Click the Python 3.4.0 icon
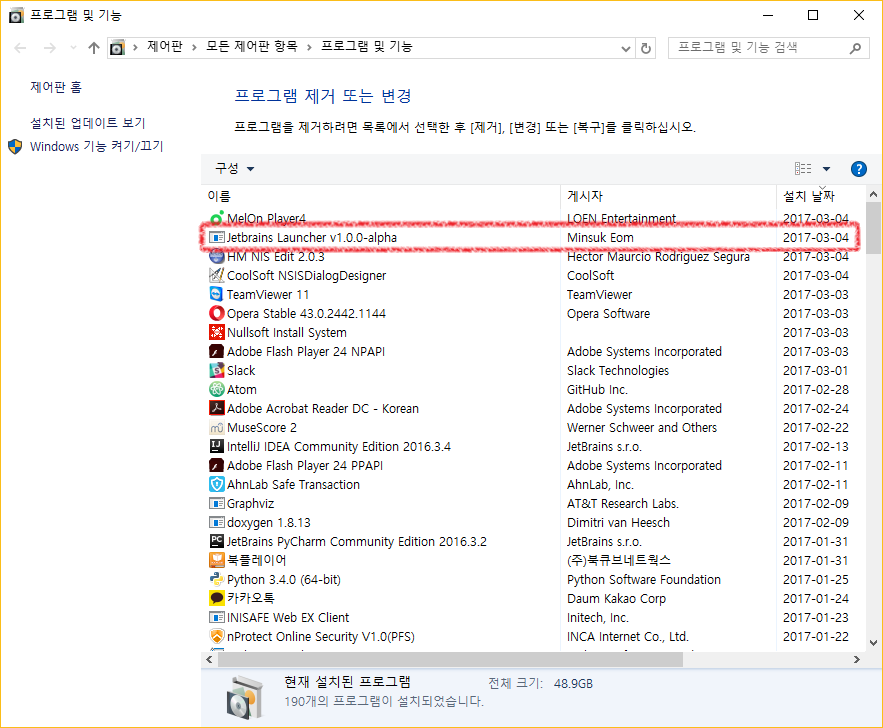The height and width of the screenshot is (728, 883). pyautogui.click(x=216, y=579)
